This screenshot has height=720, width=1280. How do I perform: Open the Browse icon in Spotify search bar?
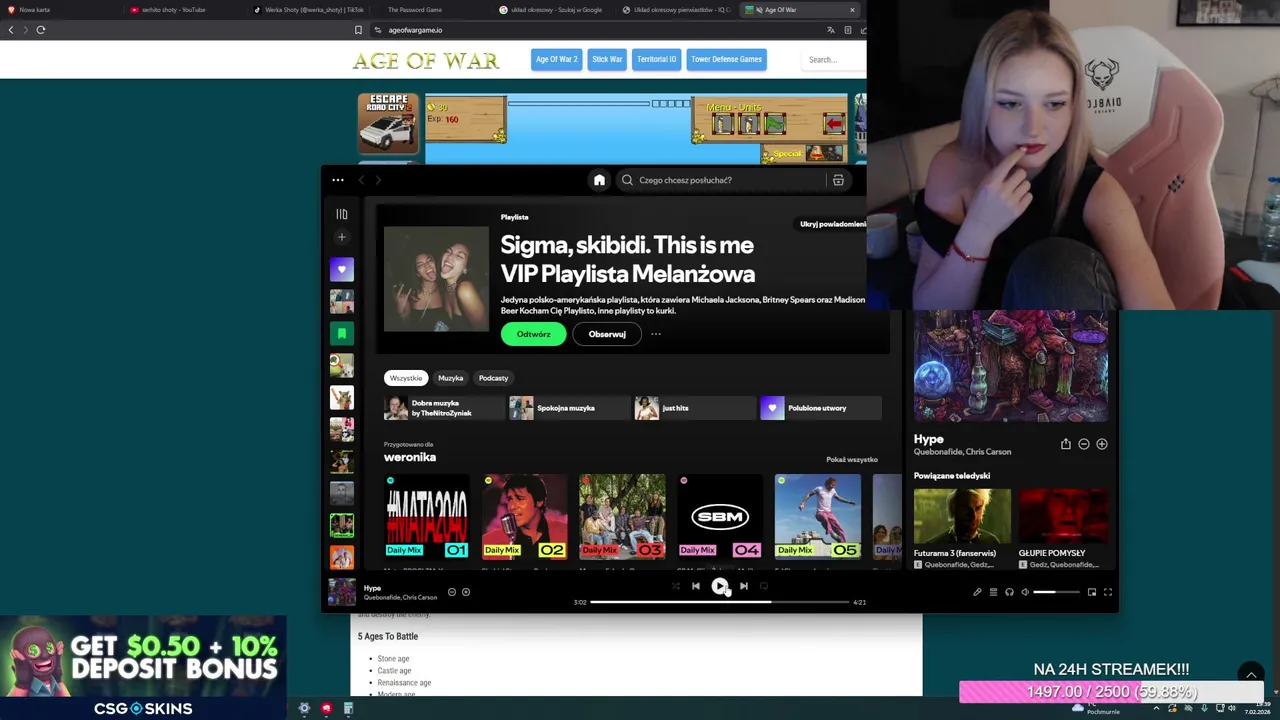(838, 180)
